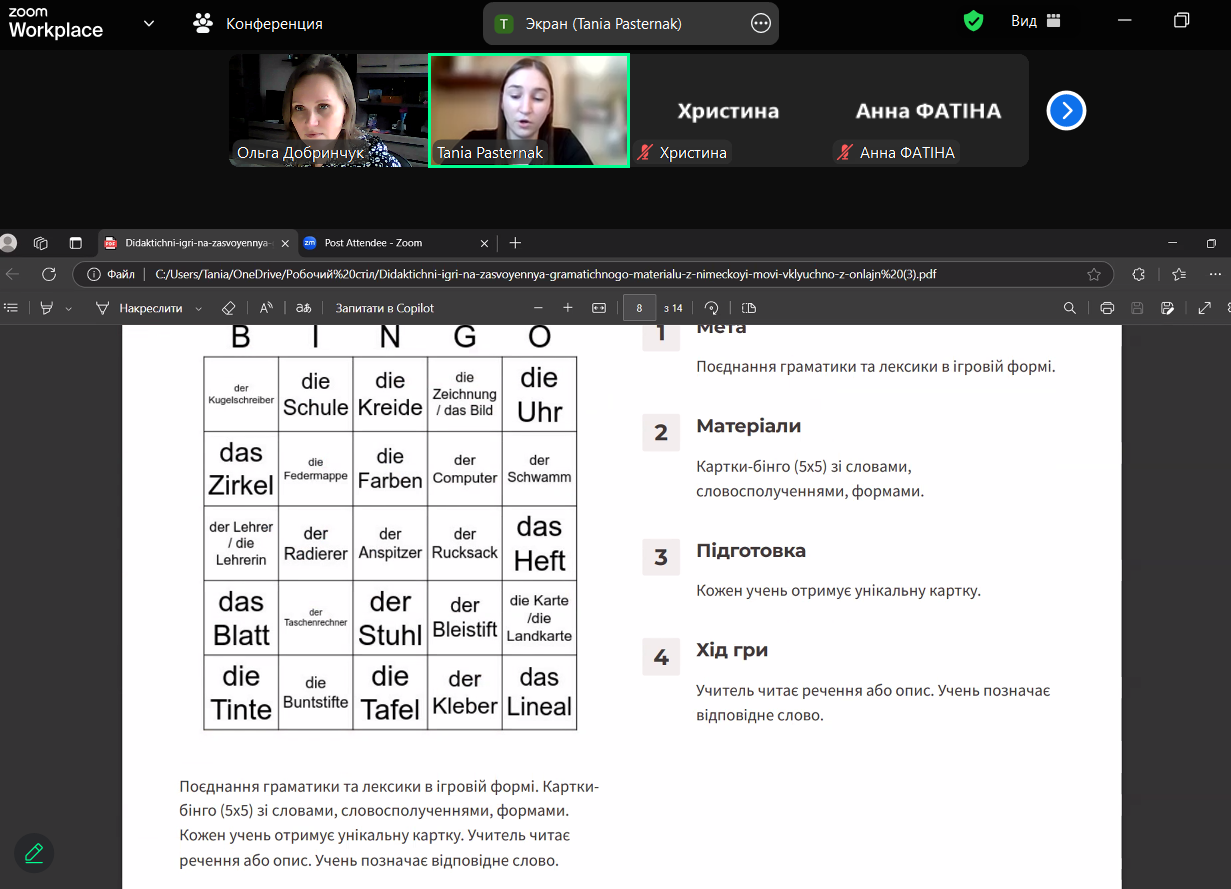This screenshot has height=889, width=1231.
Task: Click the page number input field
Action: pyautogui.click(x=639, y=308)
